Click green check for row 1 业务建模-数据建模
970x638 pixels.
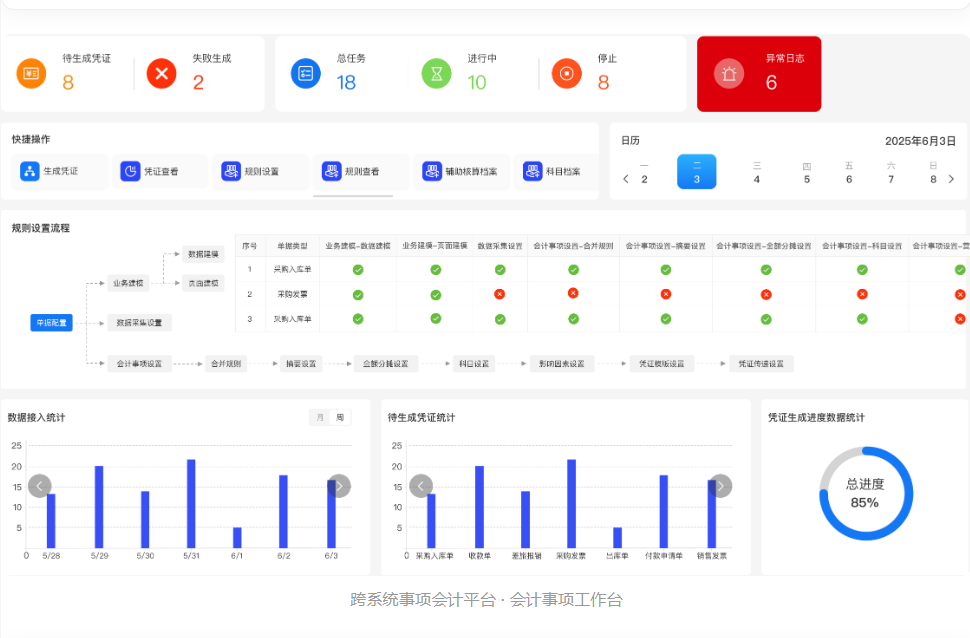click(x=358, y=270)
